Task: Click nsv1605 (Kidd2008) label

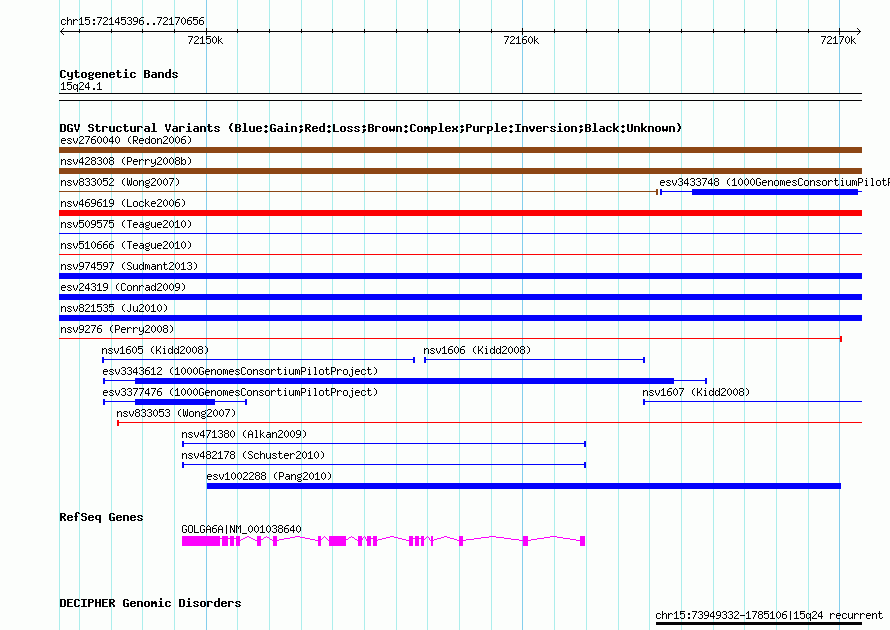Action: tap(155, 350)
